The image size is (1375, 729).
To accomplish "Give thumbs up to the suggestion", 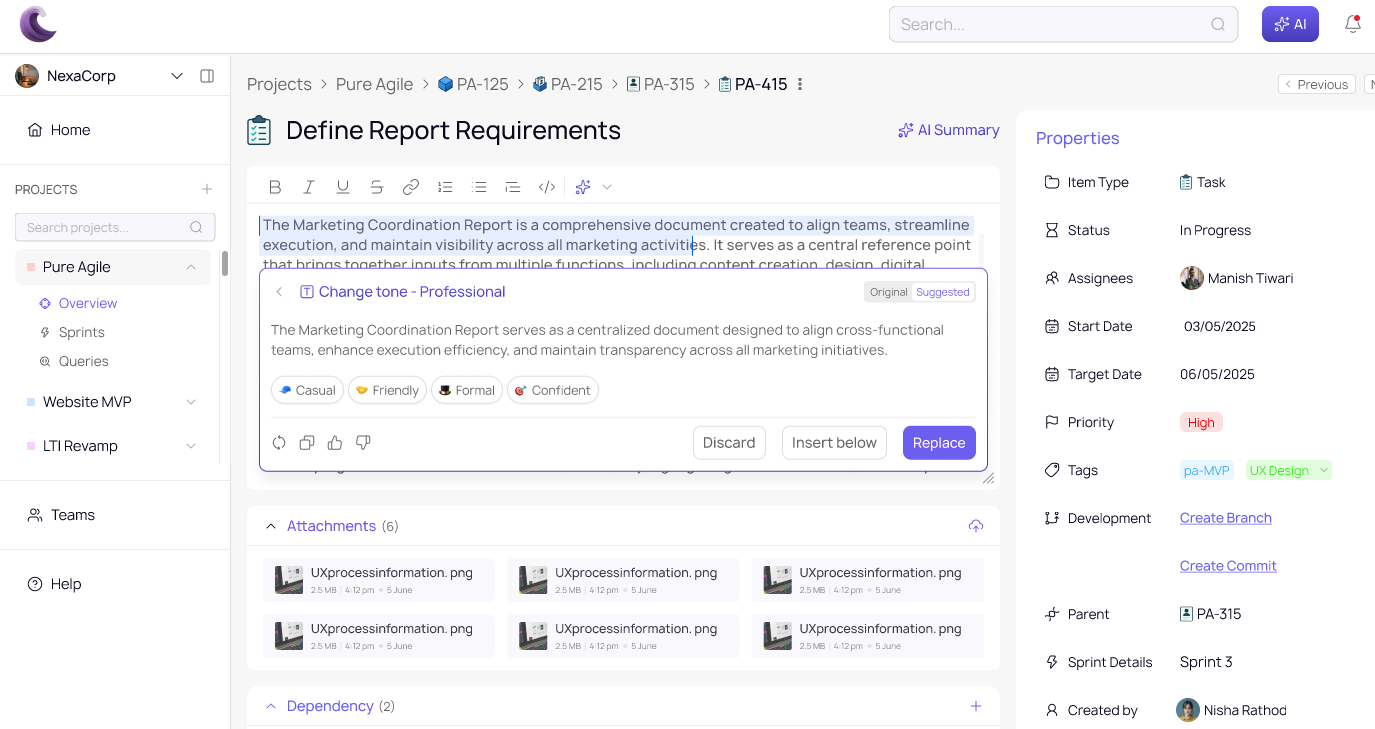I will coord(335,443).
